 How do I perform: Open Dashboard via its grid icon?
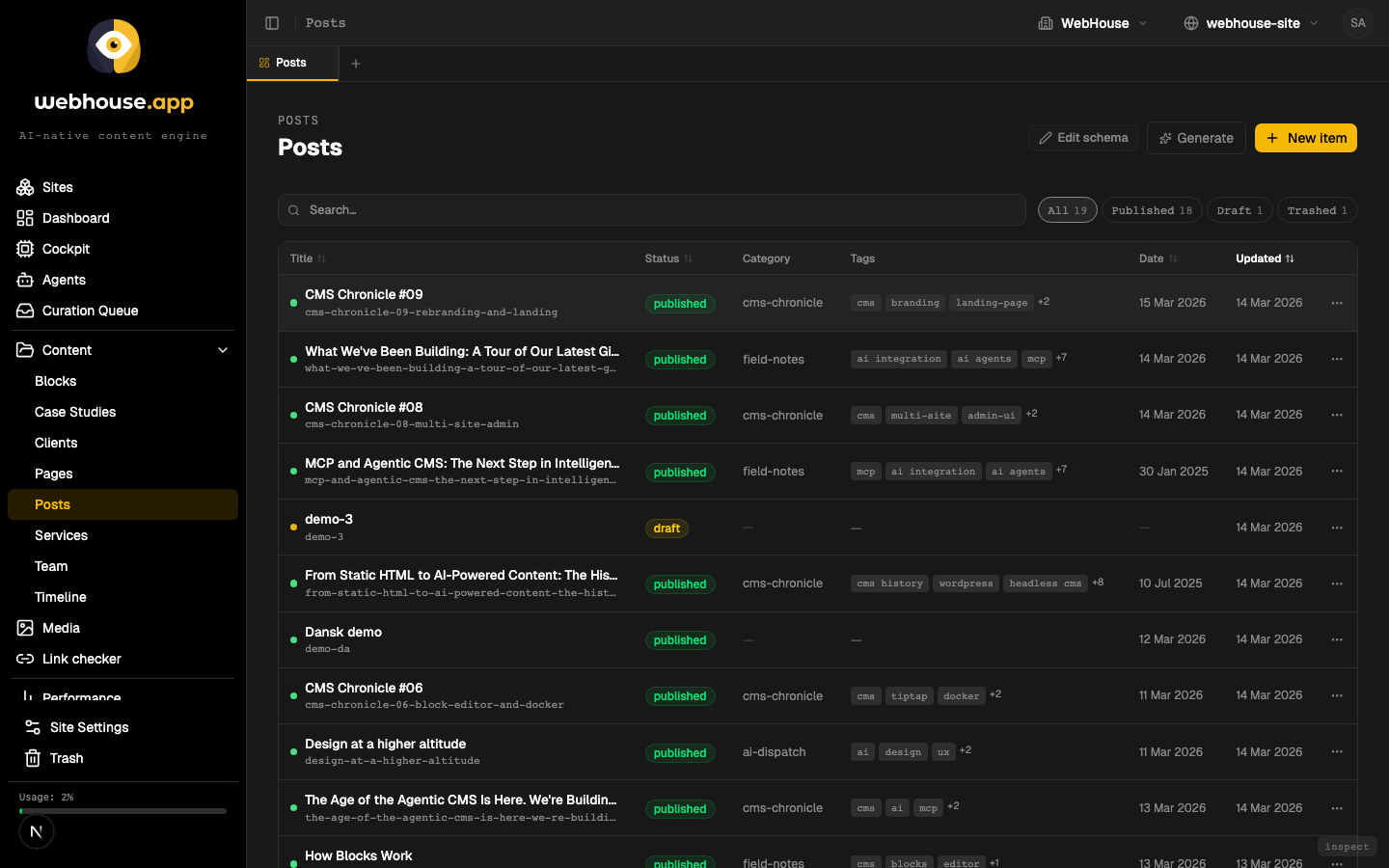point(25,218)
